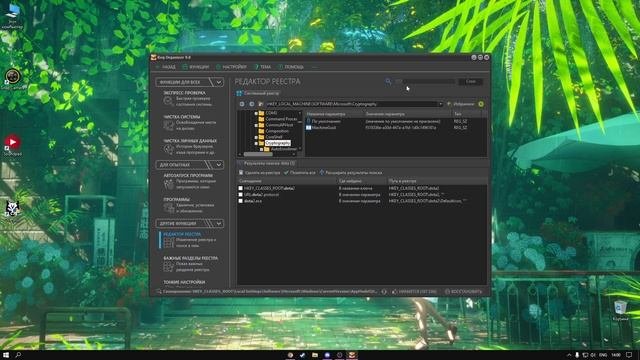Viewport: 640px width, 360px height.
Task: Open taskbar search
Action: coord(18,355)
